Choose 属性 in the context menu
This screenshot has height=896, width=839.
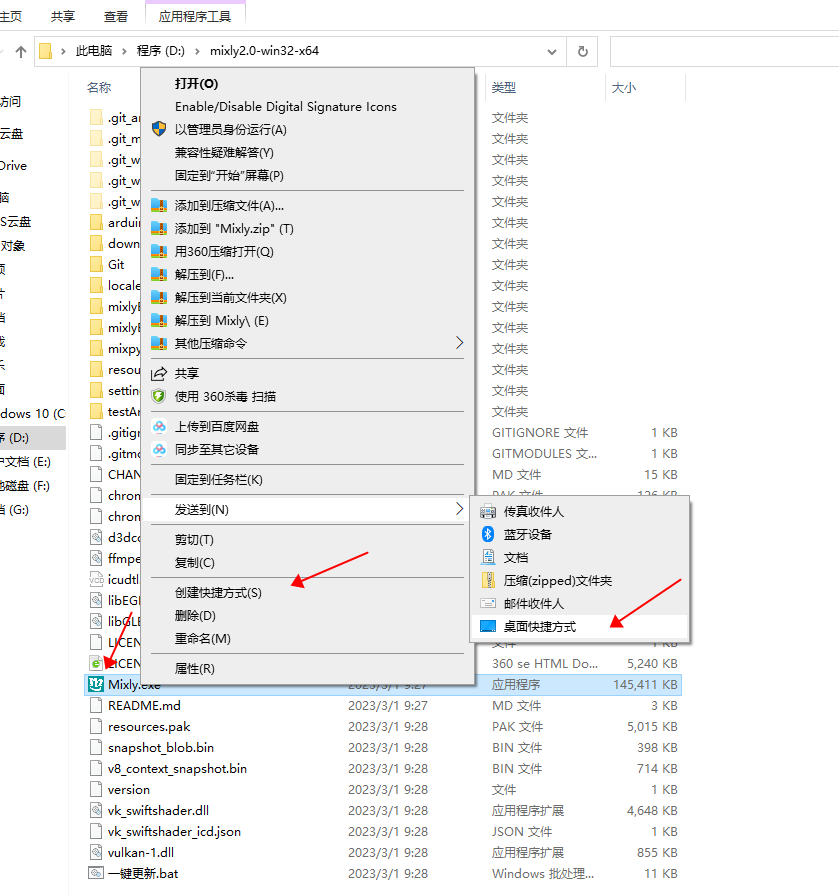point(194,668)
